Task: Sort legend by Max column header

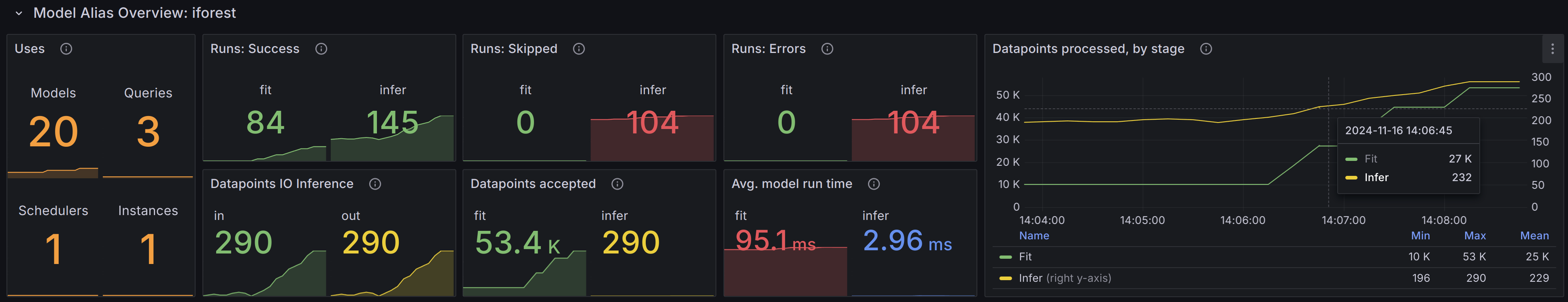Action: click(x=1474, y=236)
